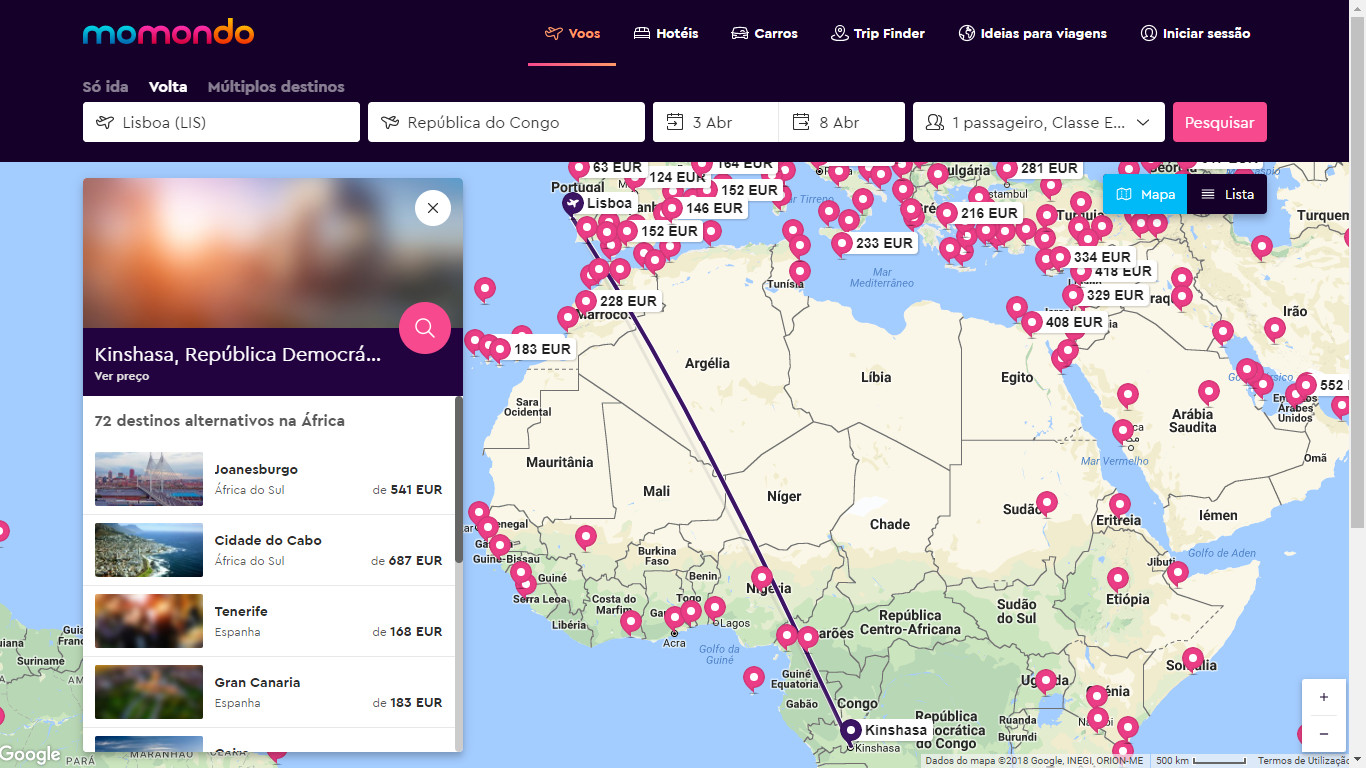Viewport: 1366px width, 768px height.
Task: Zoom out on the map
Action: (1323, 733)
